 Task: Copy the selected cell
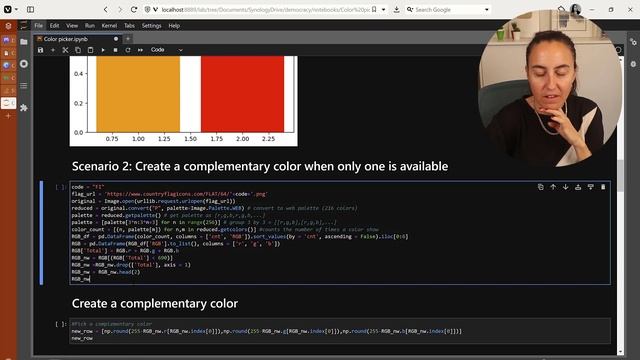(78, 50)
